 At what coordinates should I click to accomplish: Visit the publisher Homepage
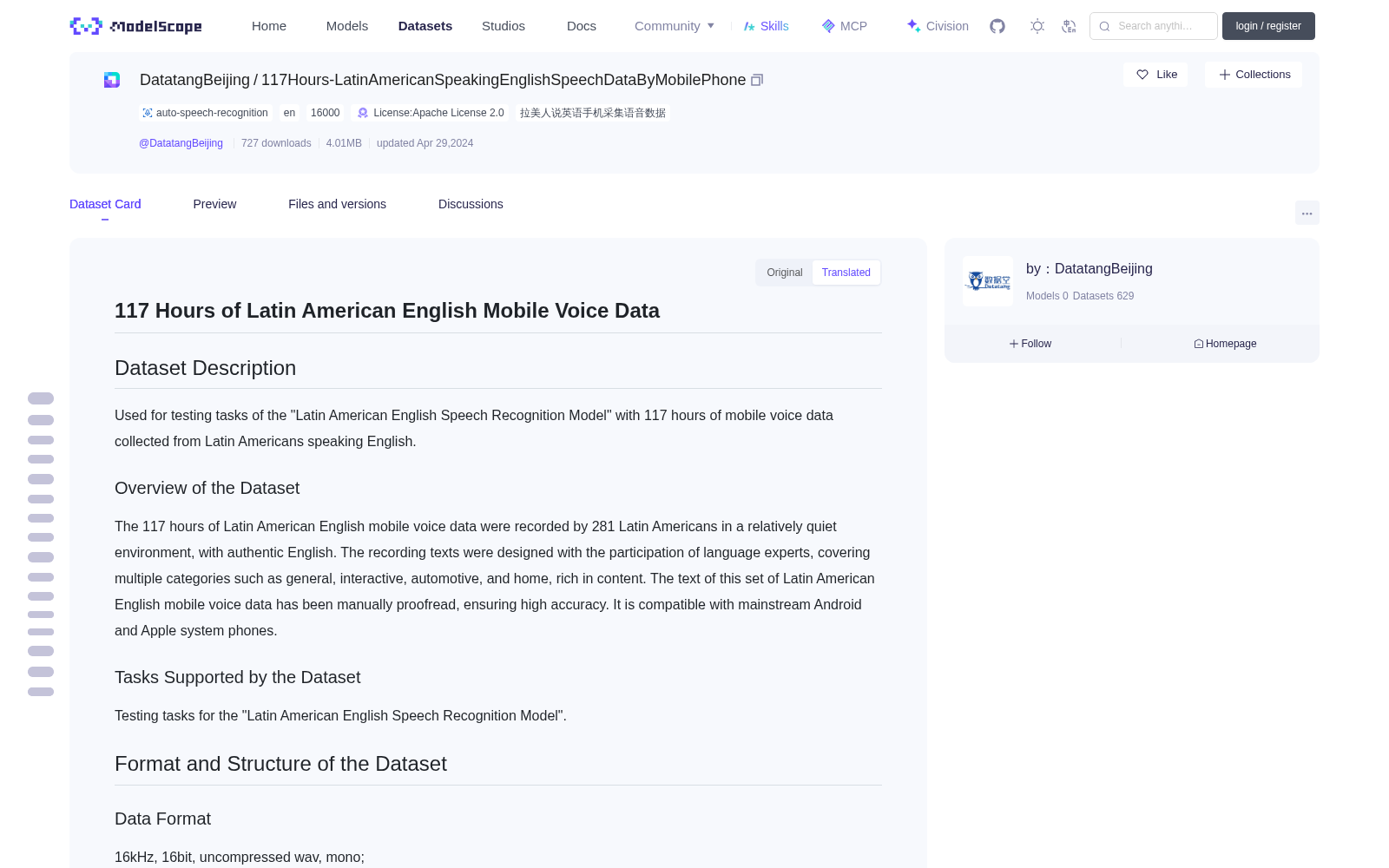point(1225,344)
